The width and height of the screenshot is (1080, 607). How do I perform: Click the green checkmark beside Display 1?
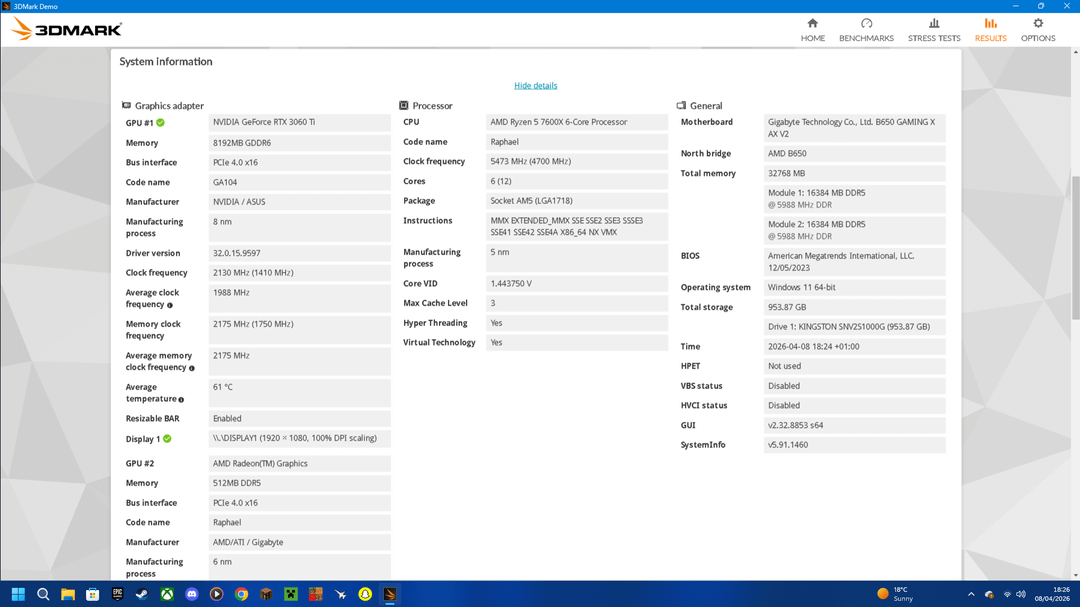167,439
